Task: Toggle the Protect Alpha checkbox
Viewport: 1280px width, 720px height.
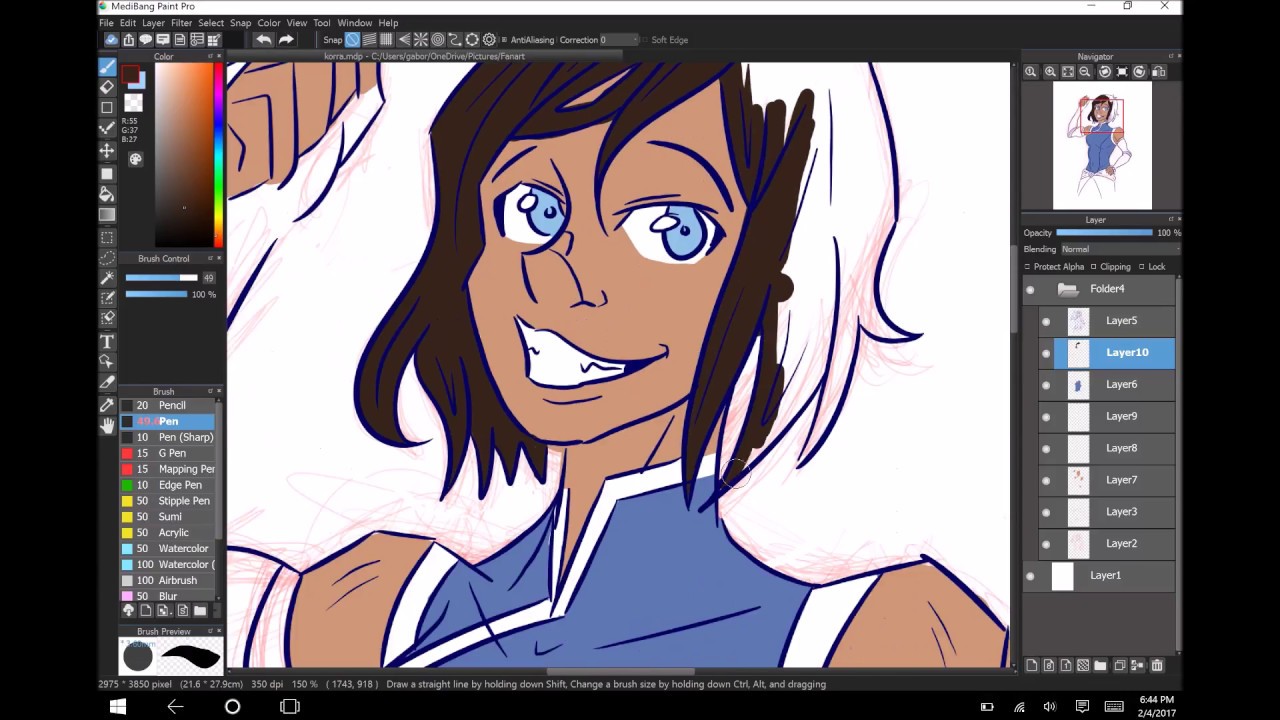Action: coord(1027,267)
